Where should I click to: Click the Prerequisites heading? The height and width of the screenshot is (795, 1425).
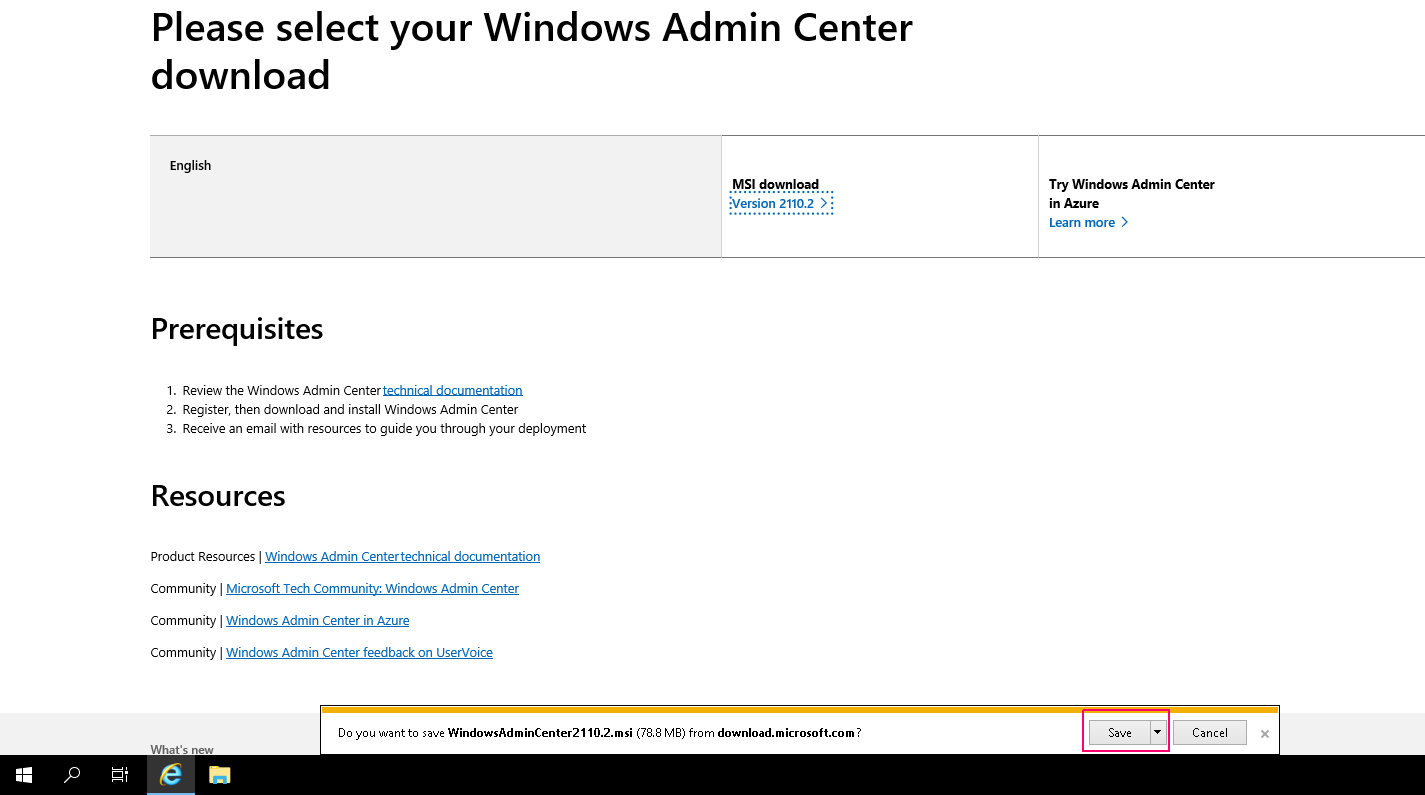(x=237, y=329)
